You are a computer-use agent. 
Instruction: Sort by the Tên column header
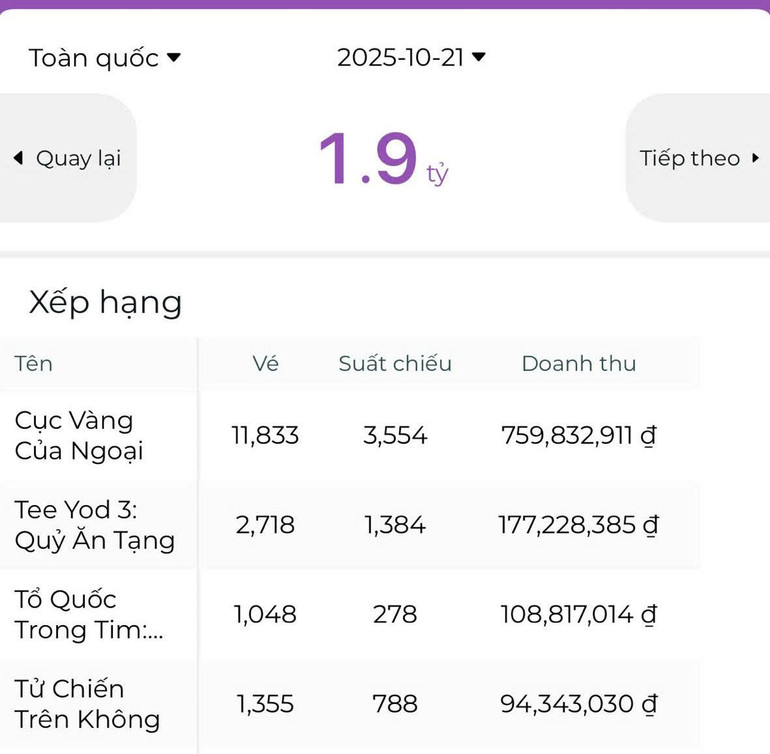33,363
